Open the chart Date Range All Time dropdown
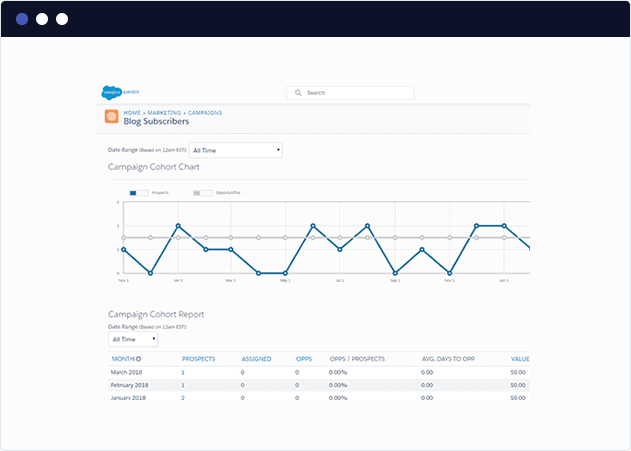 pos(236,150)
